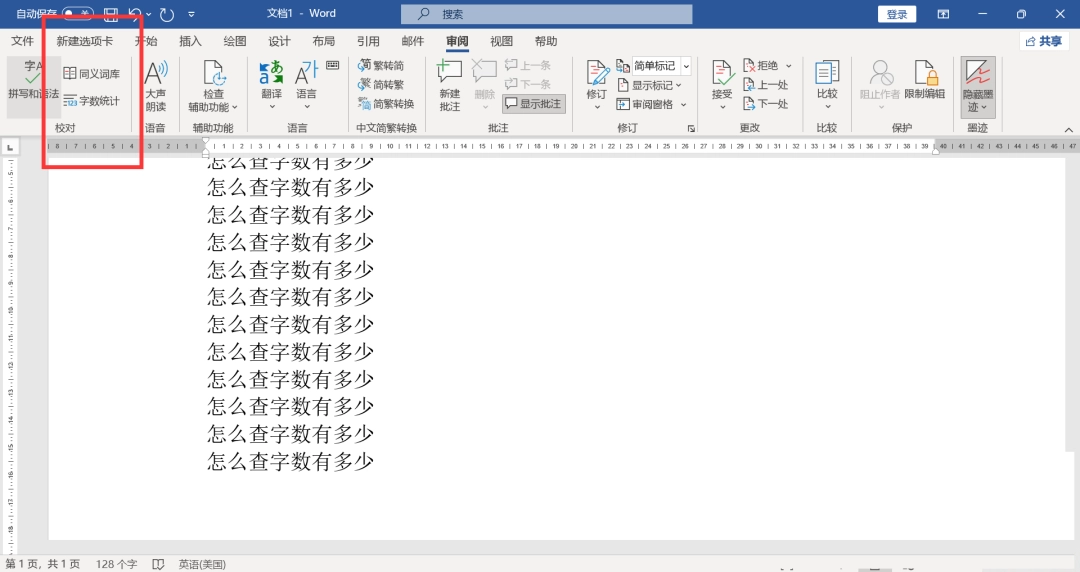Click the 修订 track changes icon
Image resolution: width=1080 pixels, height=572 pixels.
[596, 74]
